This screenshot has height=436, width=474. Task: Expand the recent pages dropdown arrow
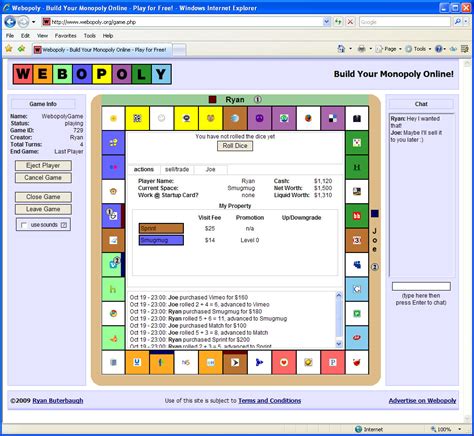33,22
